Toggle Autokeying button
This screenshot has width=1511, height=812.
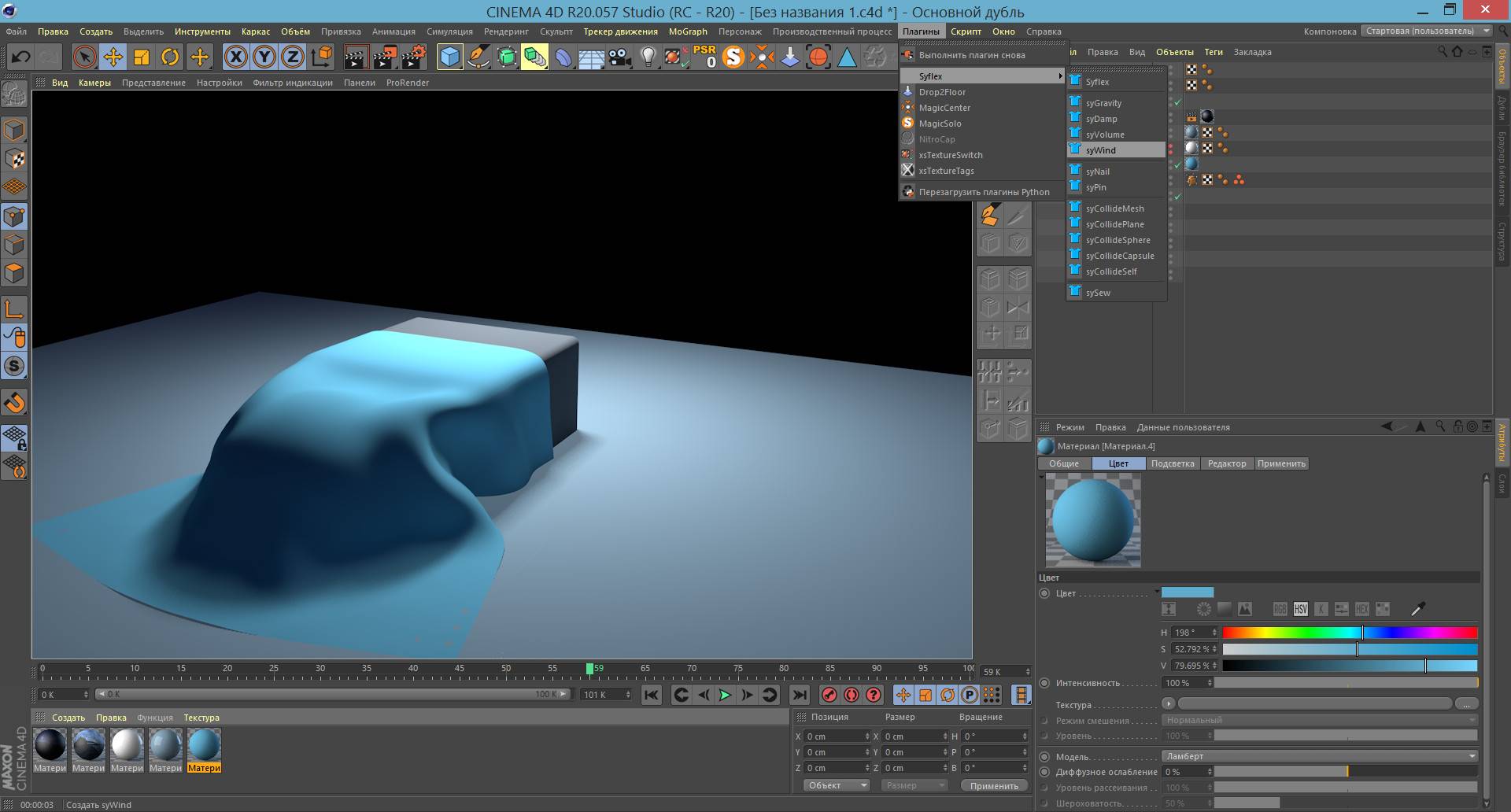851,695
